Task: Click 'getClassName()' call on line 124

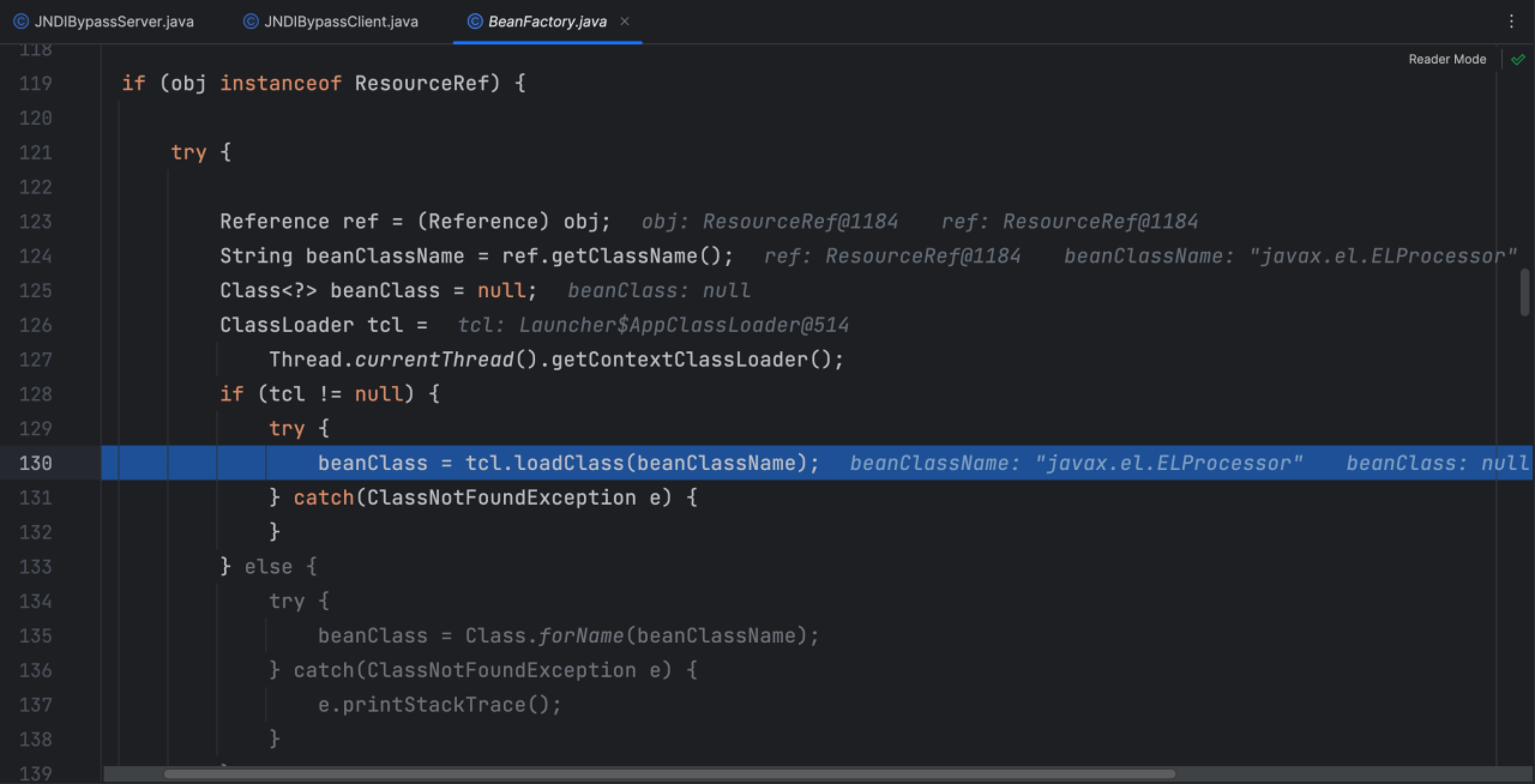Action: (636, 257)
